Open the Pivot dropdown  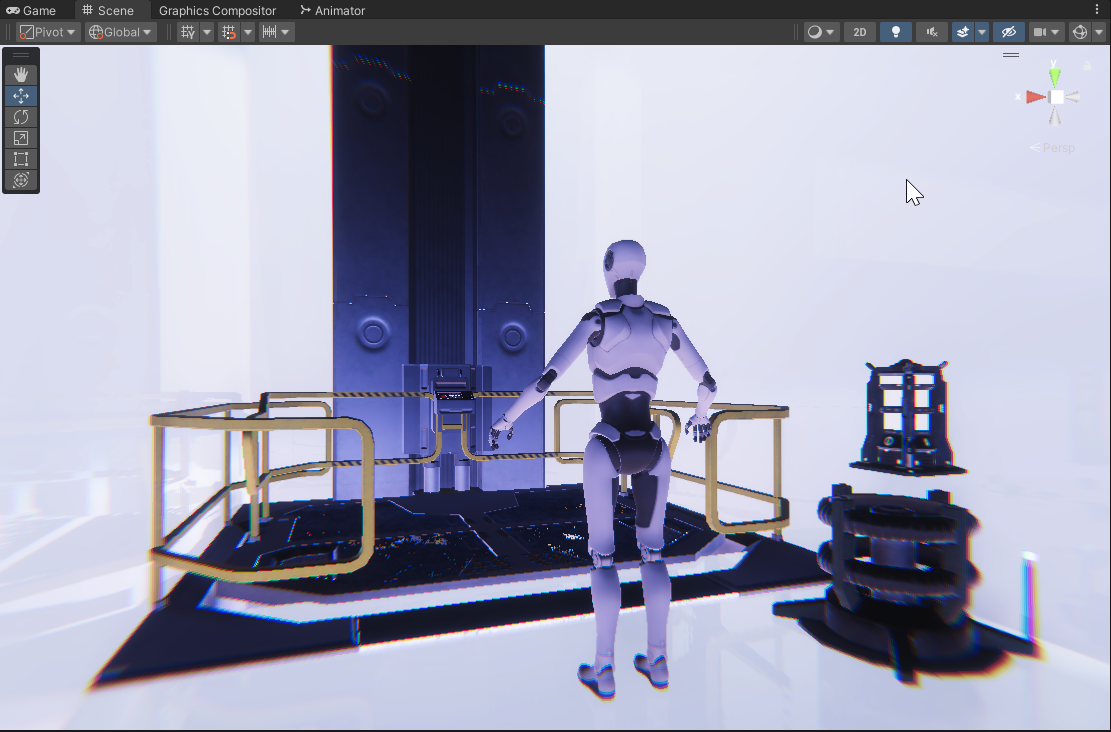click(x=47, y=32)
